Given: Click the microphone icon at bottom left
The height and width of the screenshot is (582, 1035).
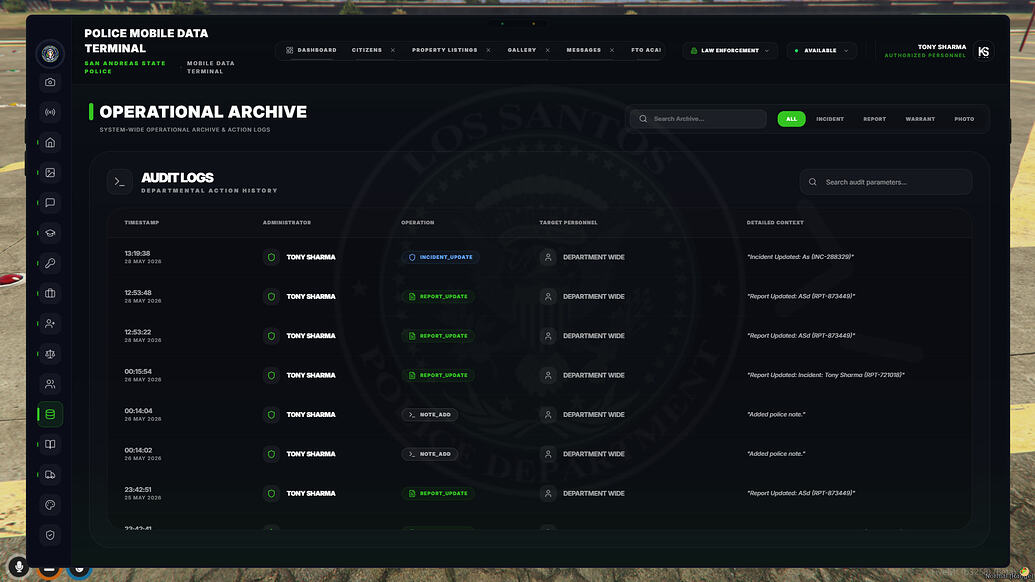Looking at the screenshot, I should (18, 567).
